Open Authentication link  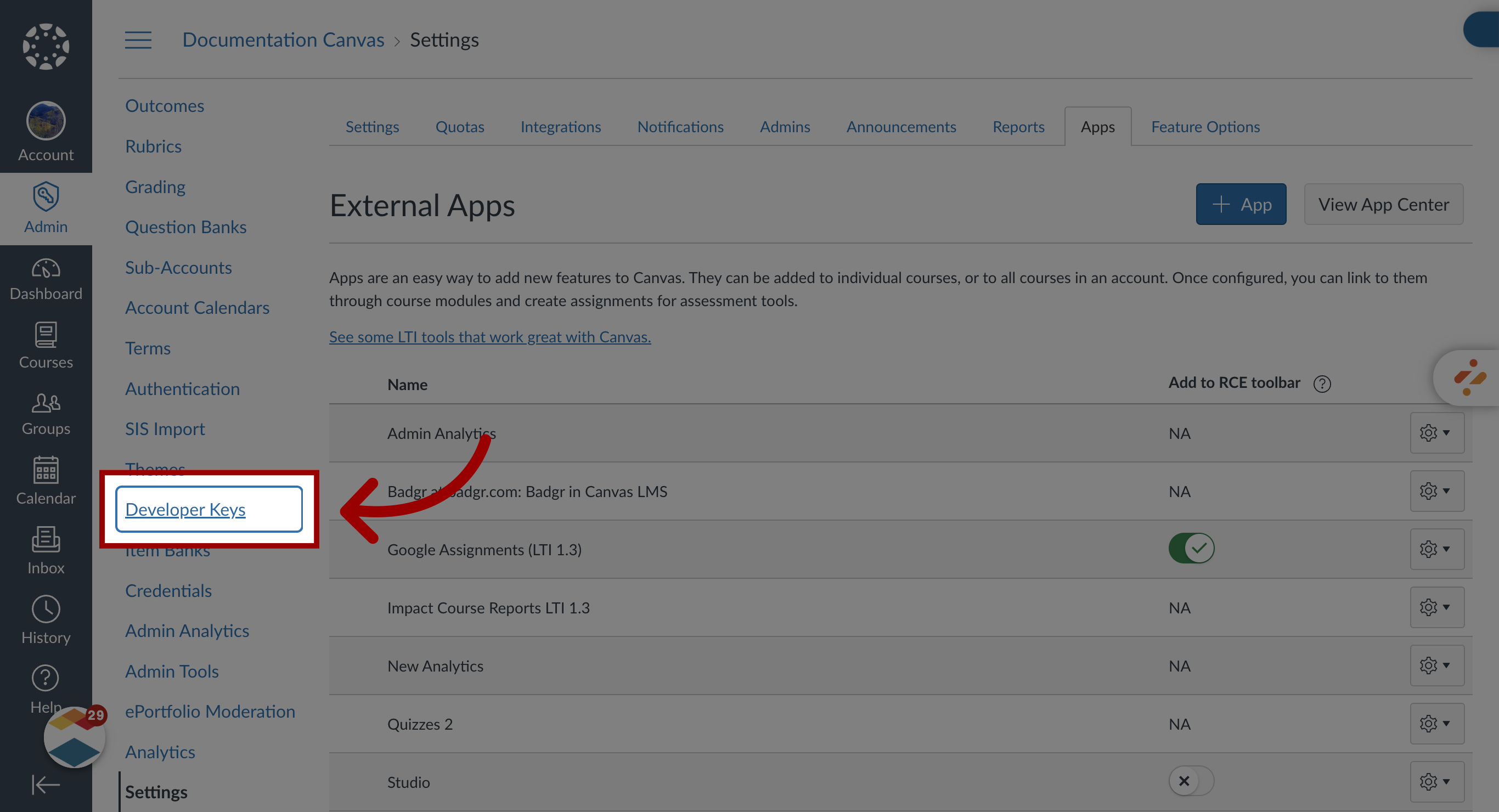click(x=182, y=388)
